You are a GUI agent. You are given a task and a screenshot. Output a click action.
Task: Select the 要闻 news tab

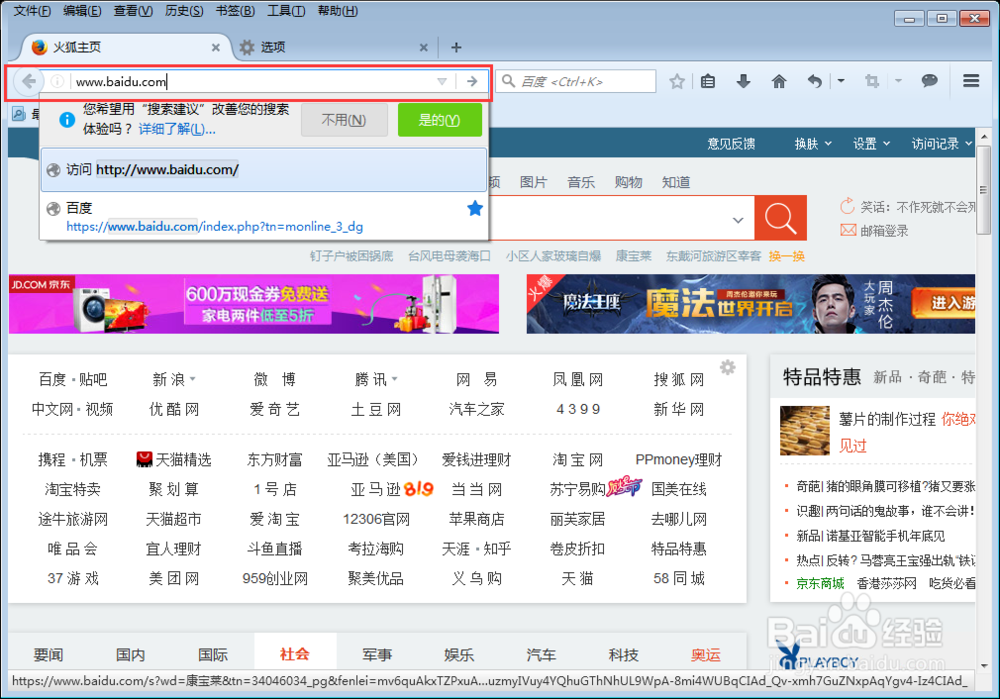(x=48, y=654)
